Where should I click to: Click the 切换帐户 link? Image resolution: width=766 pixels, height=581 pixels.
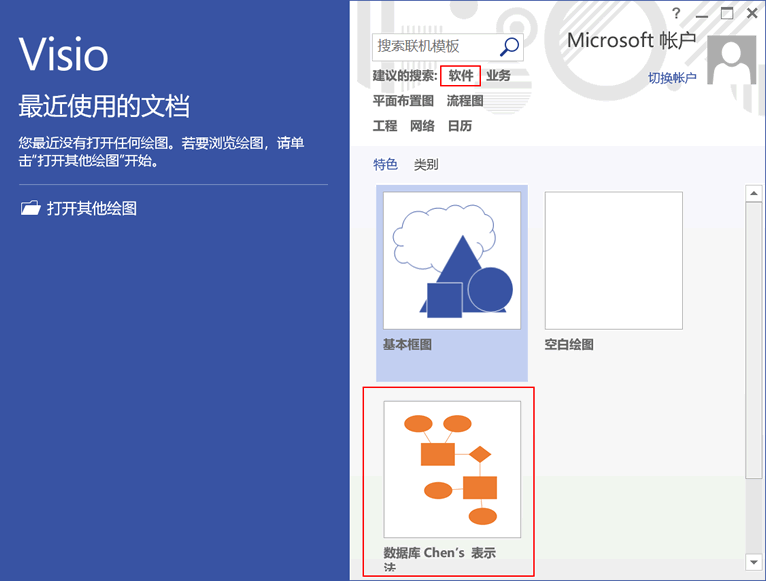click(x=672, y=78)
